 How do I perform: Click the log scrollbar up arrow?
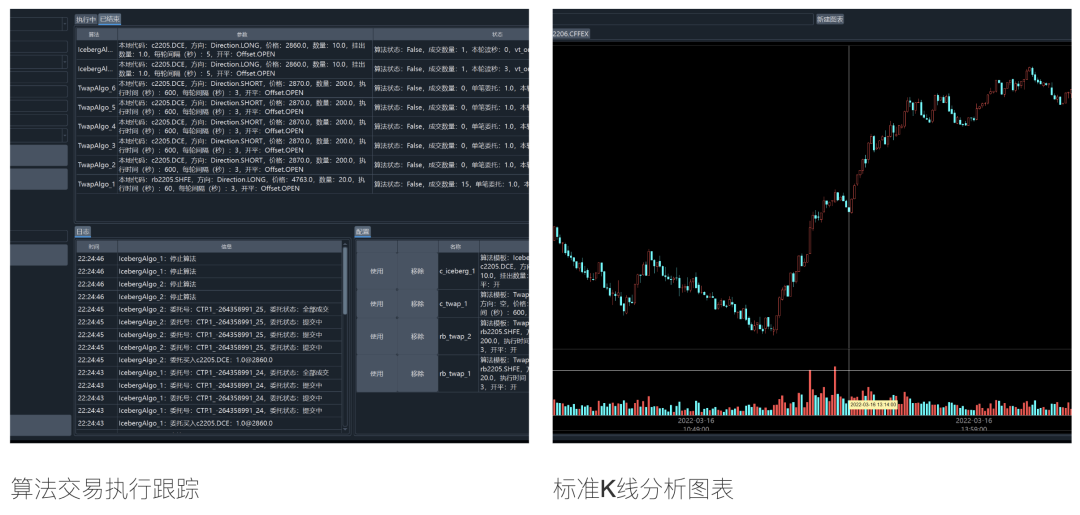345,244
